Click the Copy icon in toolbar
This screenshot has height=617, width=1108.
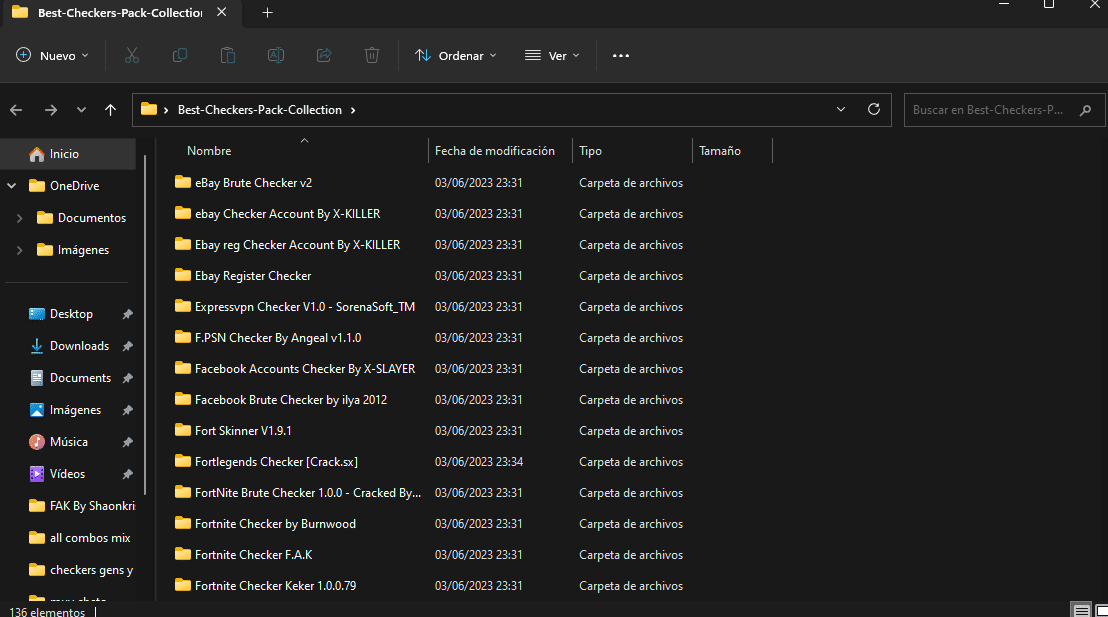tap(180, 56)
